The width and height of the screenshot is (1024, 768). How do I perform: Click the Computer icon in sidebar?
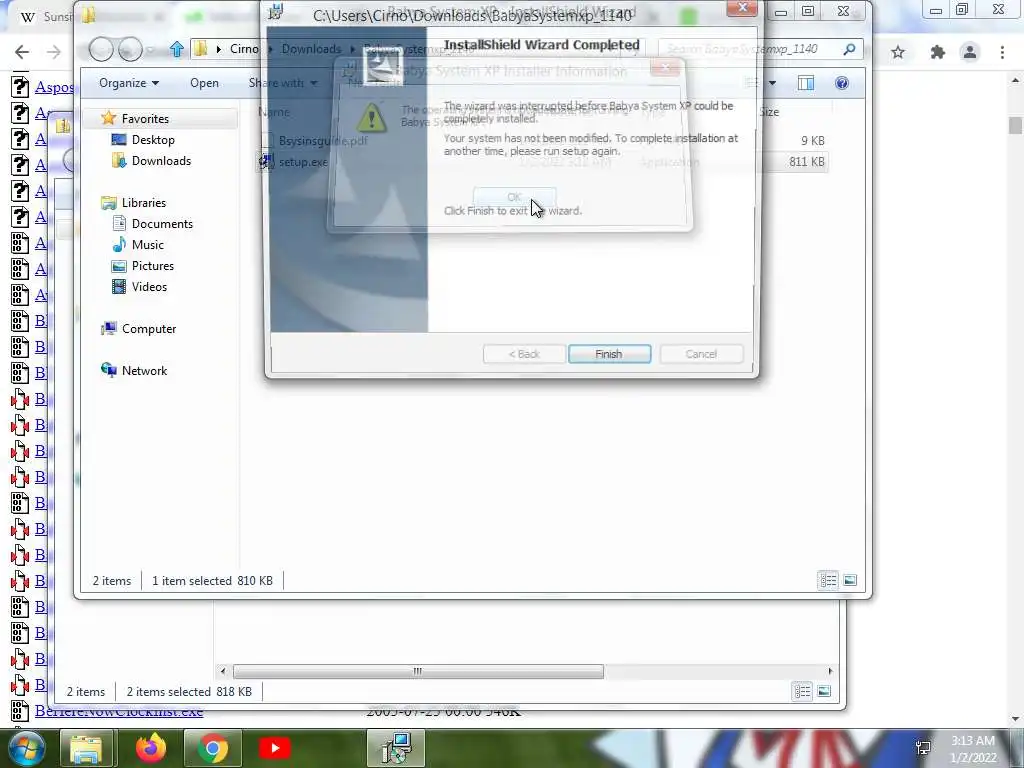click(108, 328)
